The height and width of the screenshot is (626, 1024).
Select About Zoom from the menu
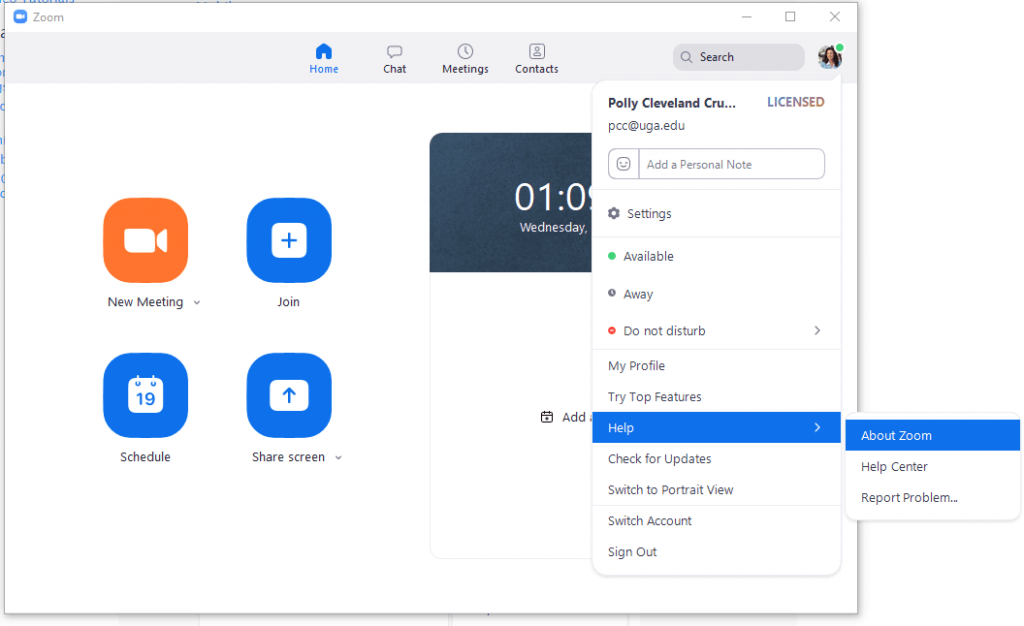coord(896,435)
